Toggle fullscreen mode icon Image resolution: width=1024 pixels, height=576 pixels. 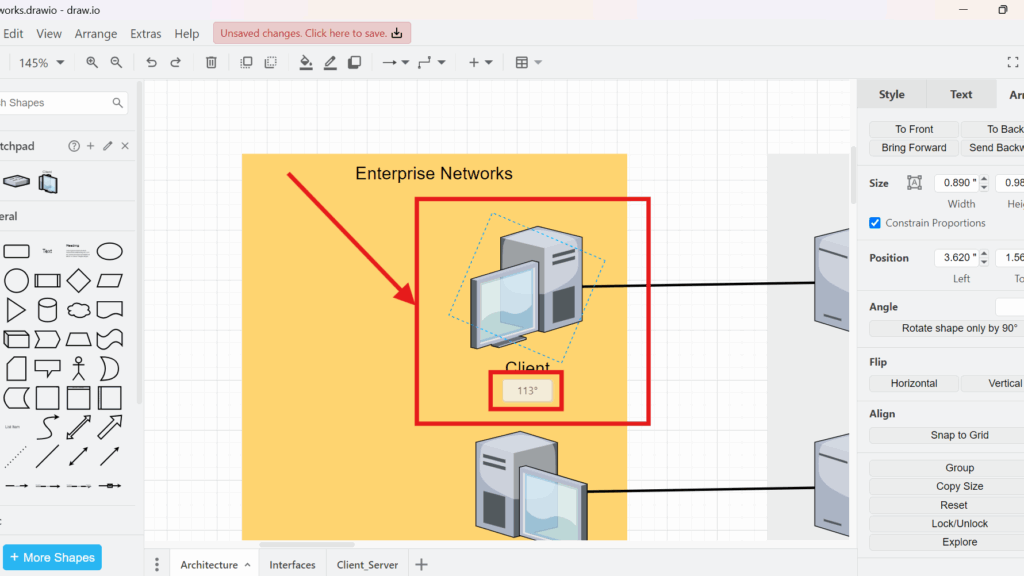tap(1013, 62)
